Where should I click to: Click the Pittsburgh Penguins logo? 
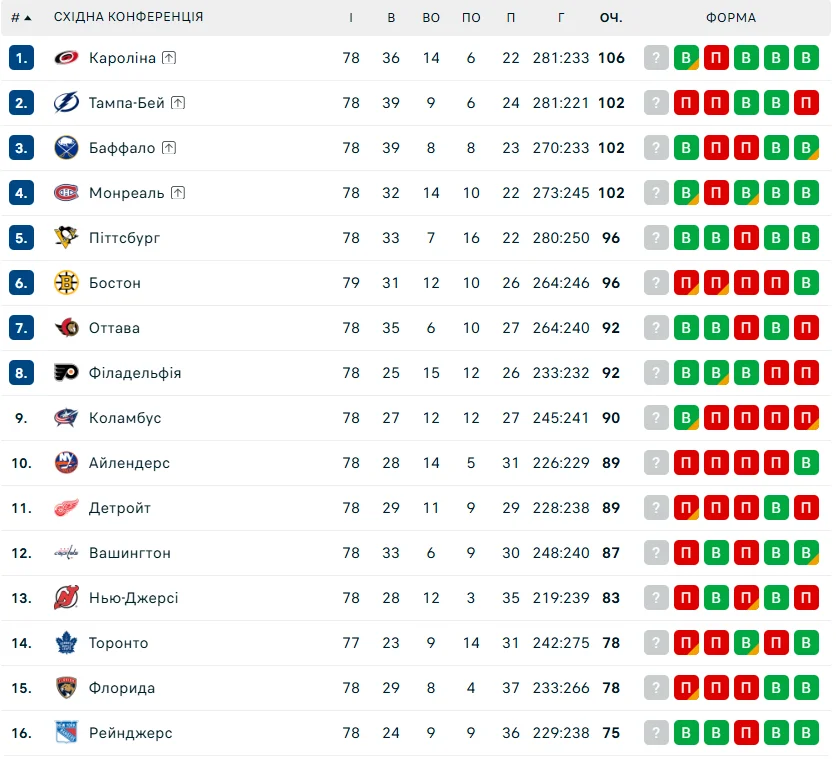click(x=66, y=238)
